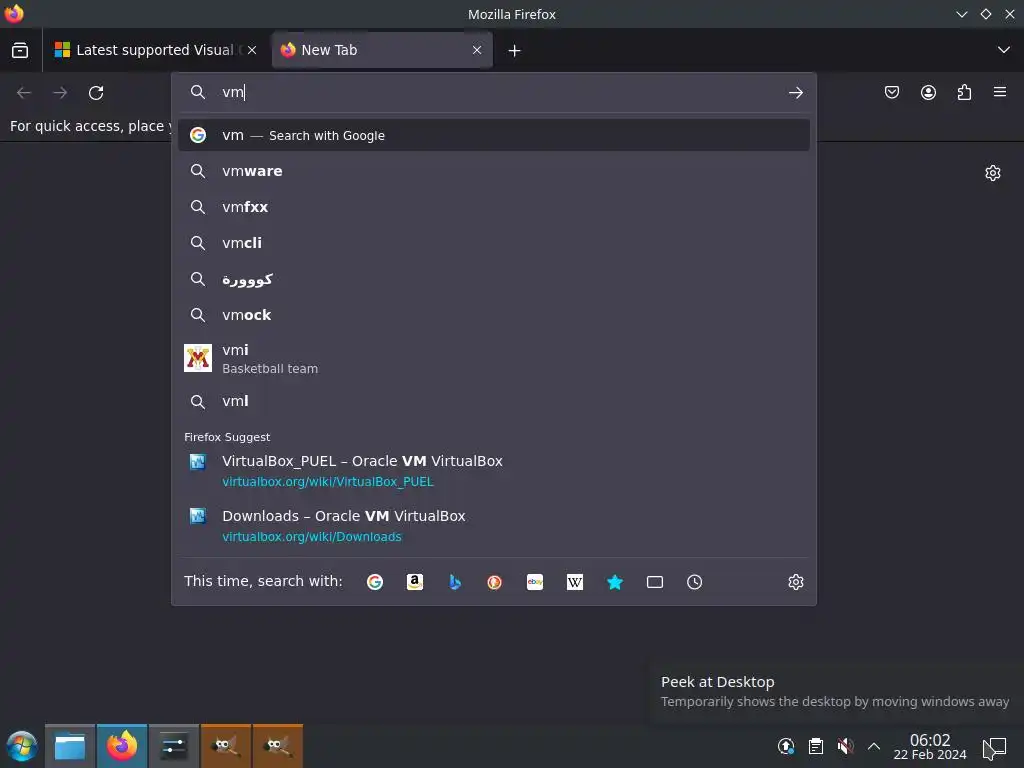Close the Latest supported Visual tab
This screenshot has height=768, width=1024.
[x=251, y=50]
